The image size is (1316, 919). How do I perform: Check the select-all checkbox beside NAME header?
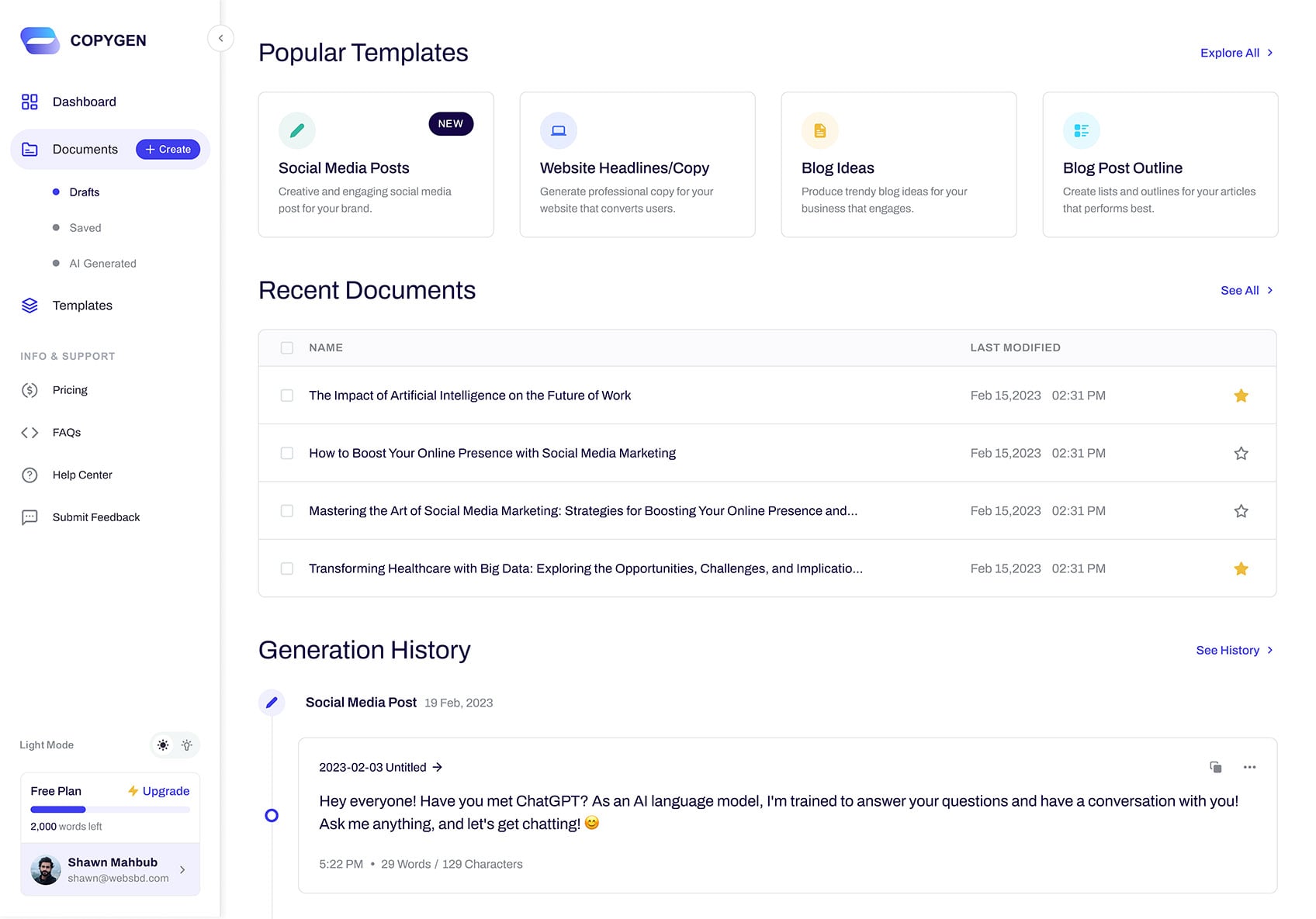click(x=287, y=348)
